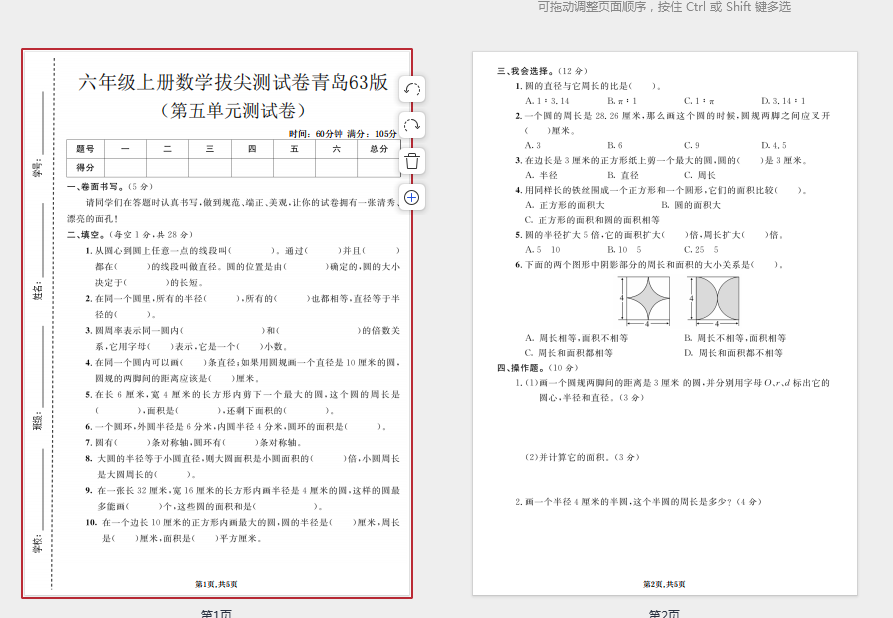The height and width of the screenshot is (618, 893).
Task: Rotate page 1 counterclockwise
Action: coord(411,89)
